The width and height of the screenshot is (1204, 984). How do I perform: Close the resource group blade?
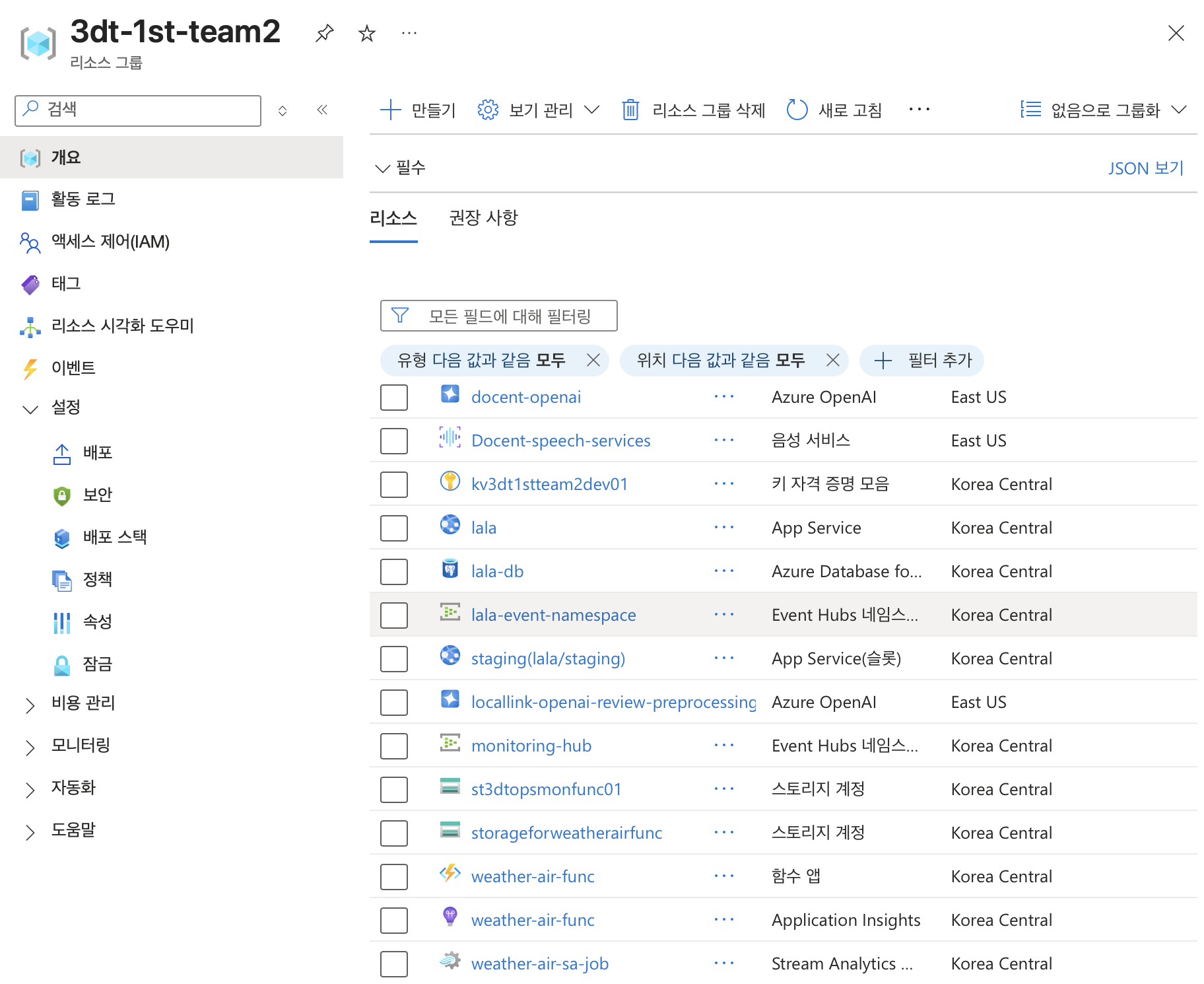(x=1176, y=33)
